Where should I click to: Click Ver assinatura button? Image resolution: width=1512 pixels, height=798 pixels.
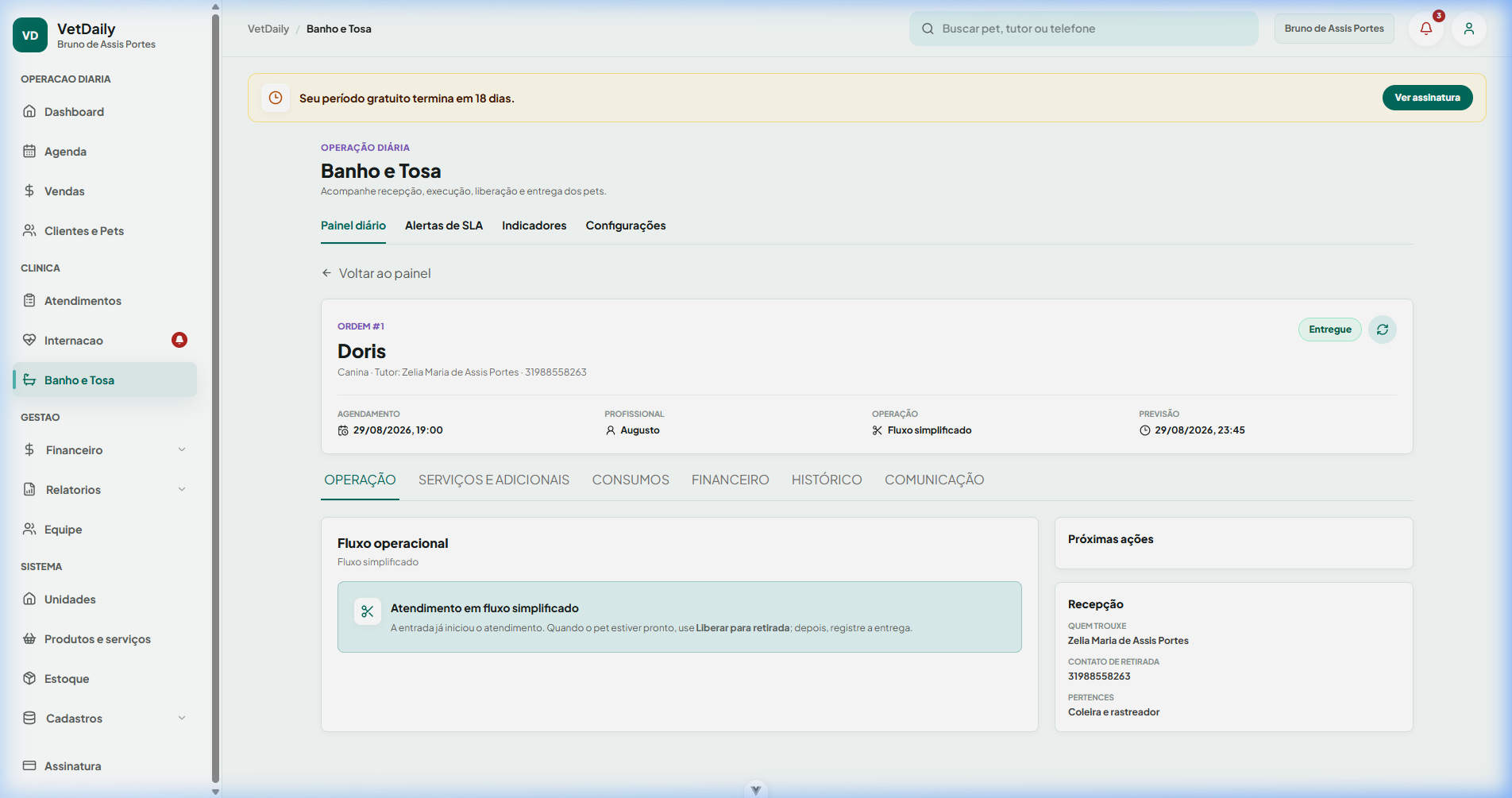pyautogui.click(x=1427, y=98)
